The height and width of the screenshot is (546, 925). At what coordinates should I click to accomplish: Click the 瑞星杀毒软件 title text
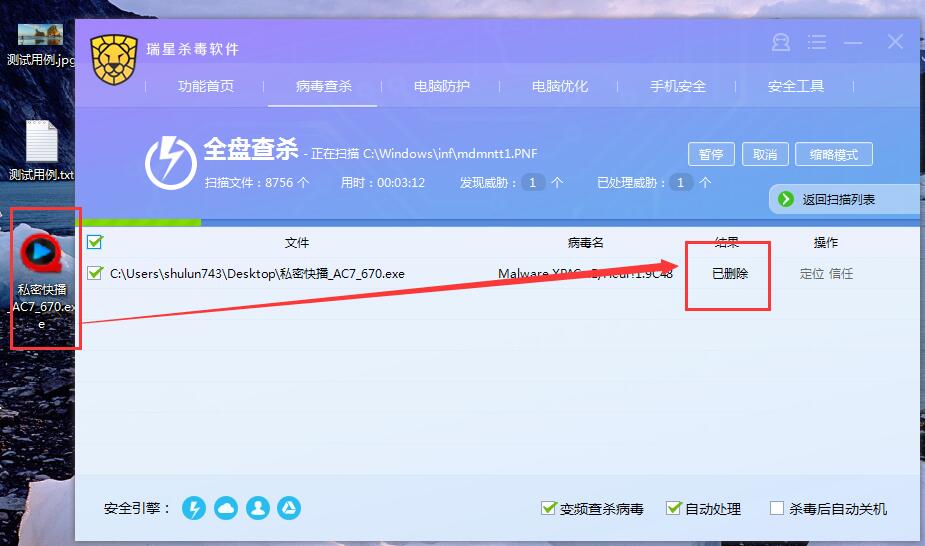pyautogui.click(x=193, y=49)
